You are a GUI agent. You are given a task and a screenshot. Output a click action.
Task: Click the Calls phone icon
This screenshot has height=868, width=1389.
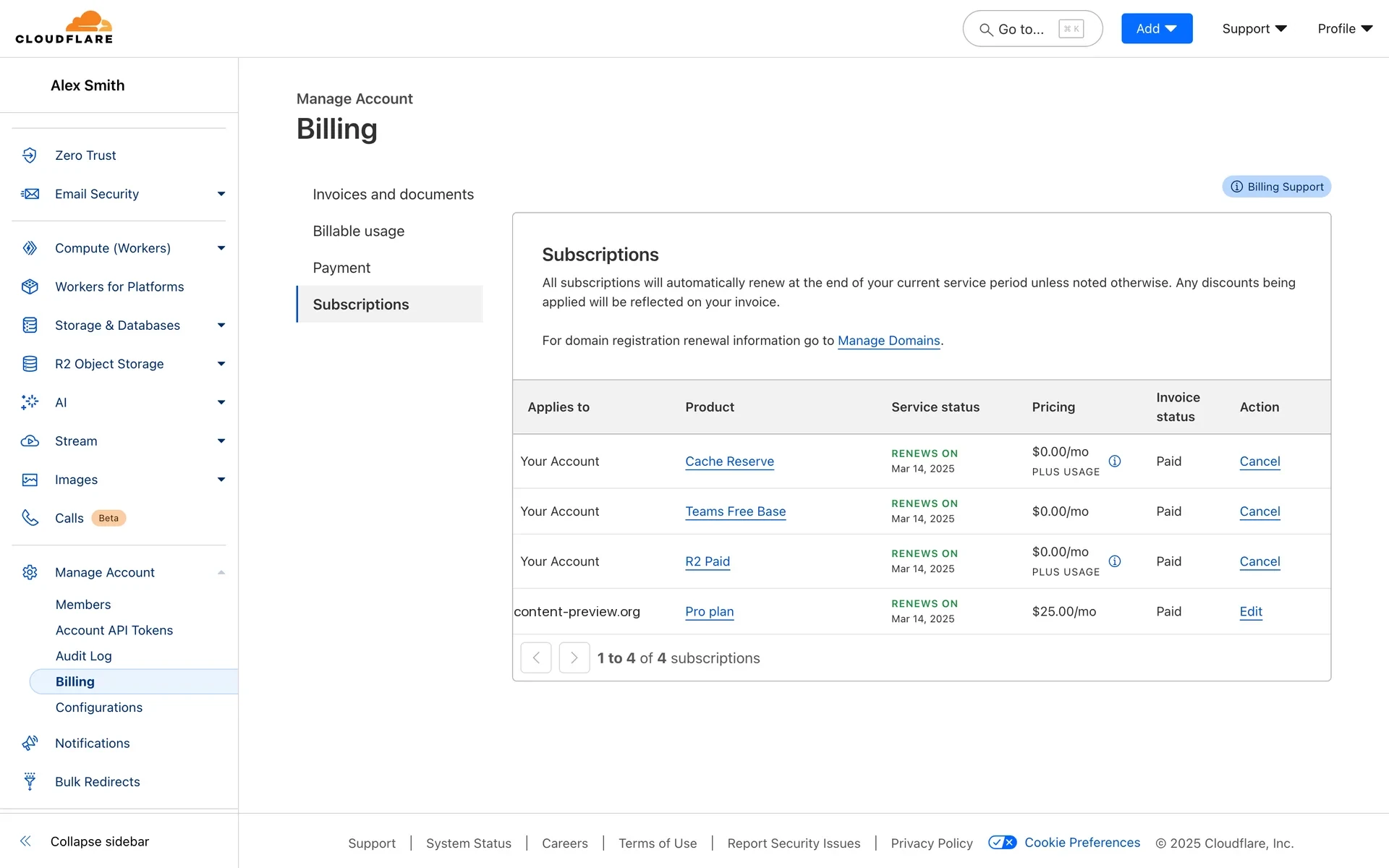pyautogui.click(x=30, y=518)
